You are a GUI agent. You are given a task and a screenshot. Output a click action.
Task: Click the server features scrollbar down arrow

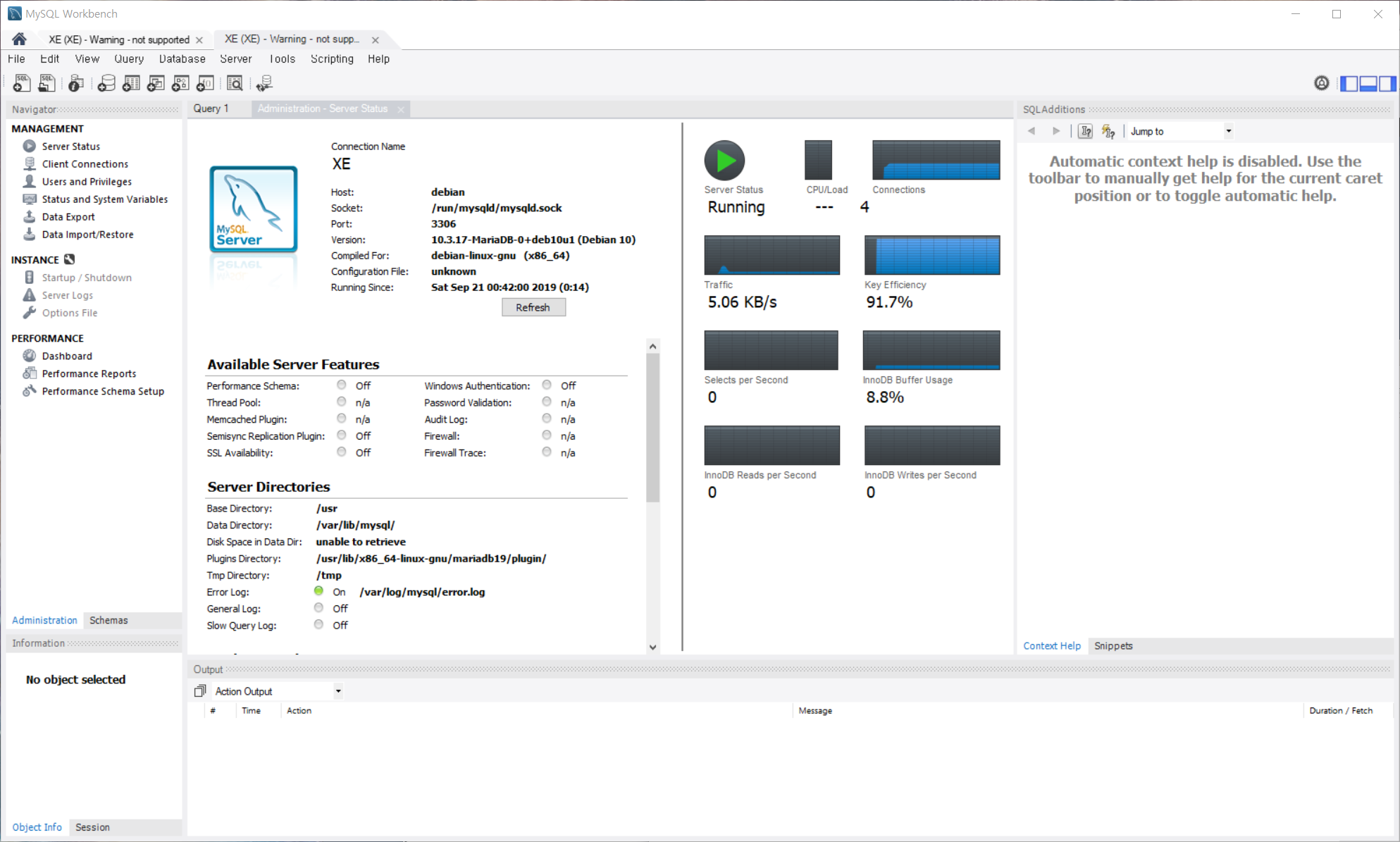(x=652, y=647)
